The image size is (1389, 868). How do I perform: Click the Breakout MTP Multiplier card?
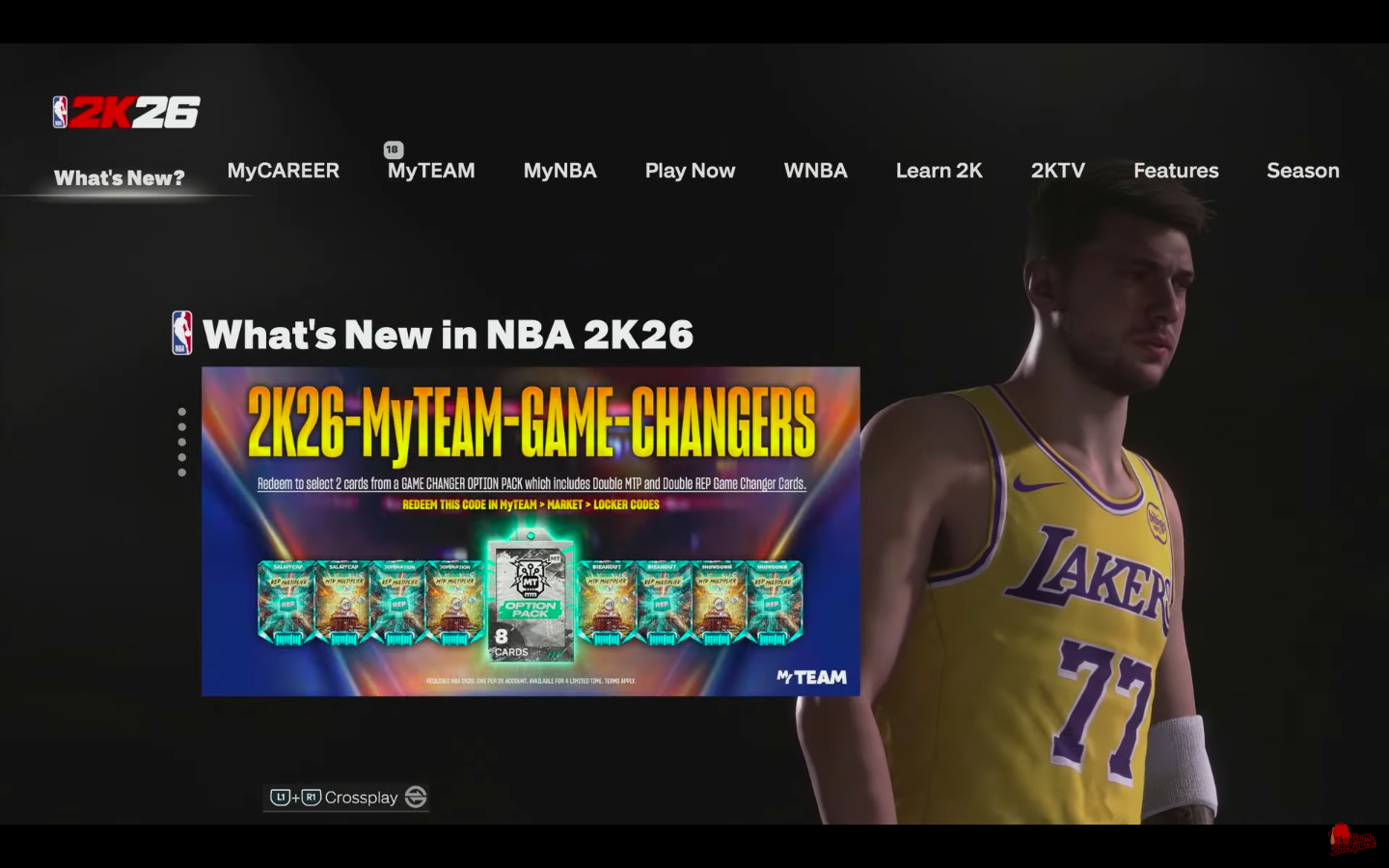click(x=607, y=603)
